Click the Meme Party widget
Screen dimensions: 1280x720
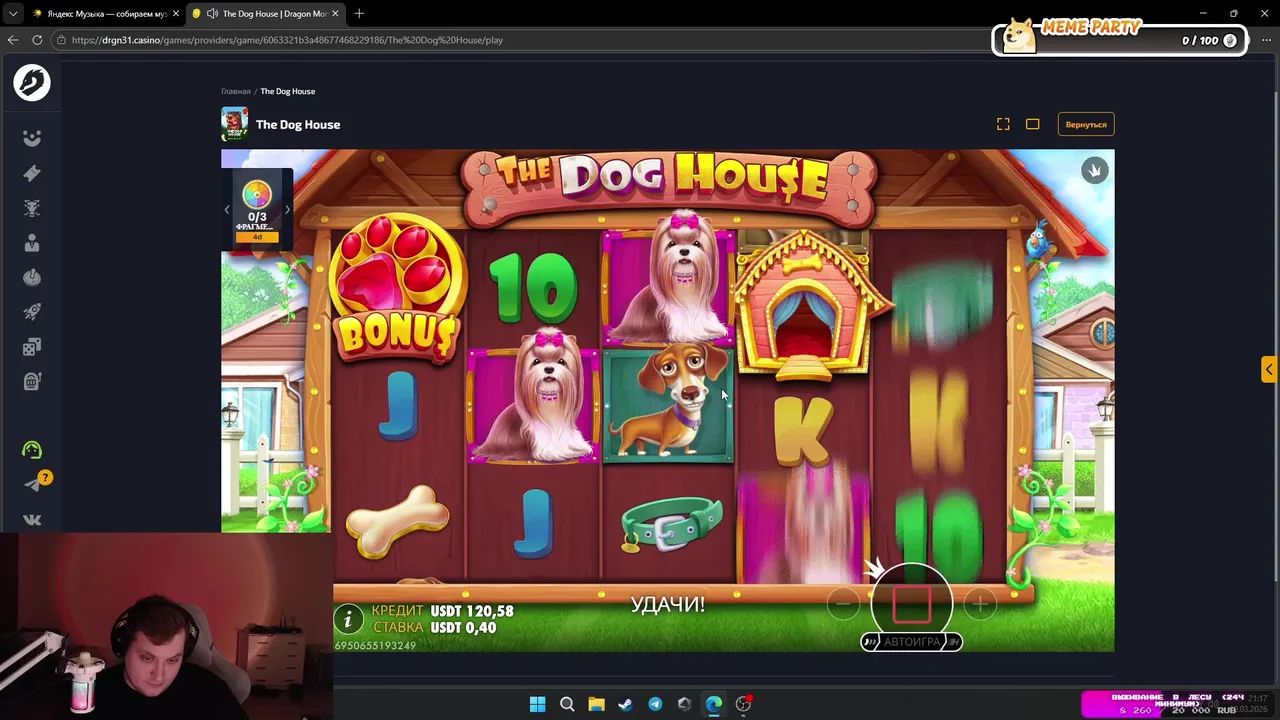[x=1120, y=37]
